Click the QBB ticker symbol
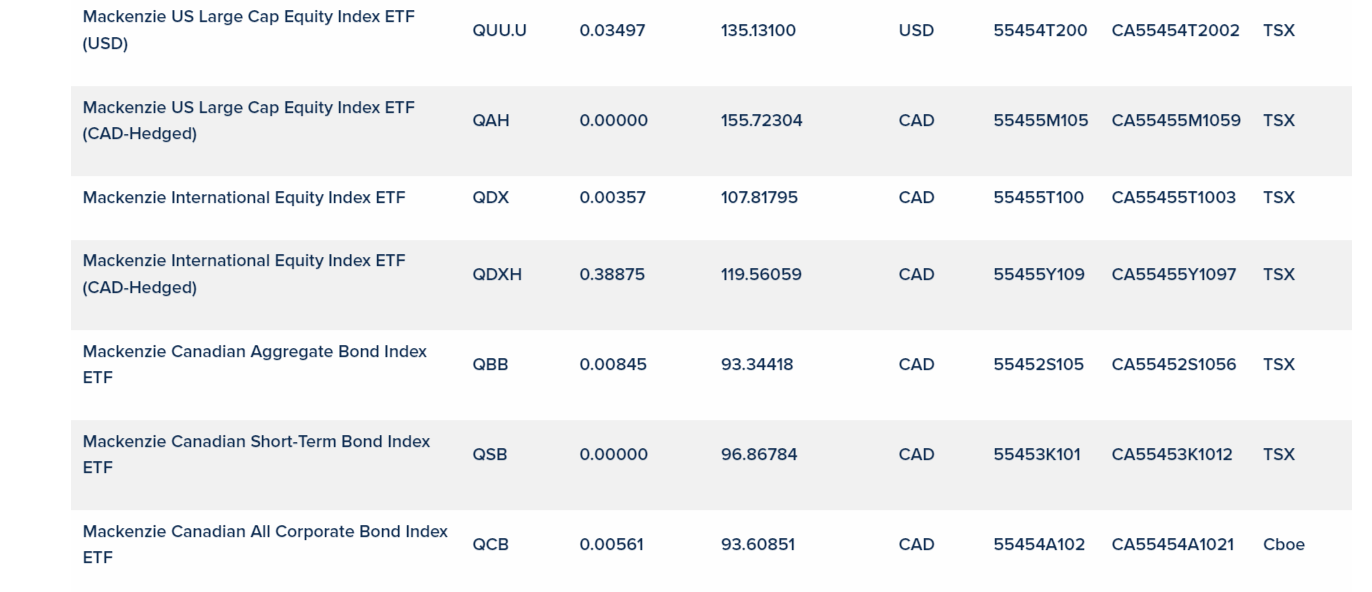Screen dimensions: 1372x592 click(490, 365)
